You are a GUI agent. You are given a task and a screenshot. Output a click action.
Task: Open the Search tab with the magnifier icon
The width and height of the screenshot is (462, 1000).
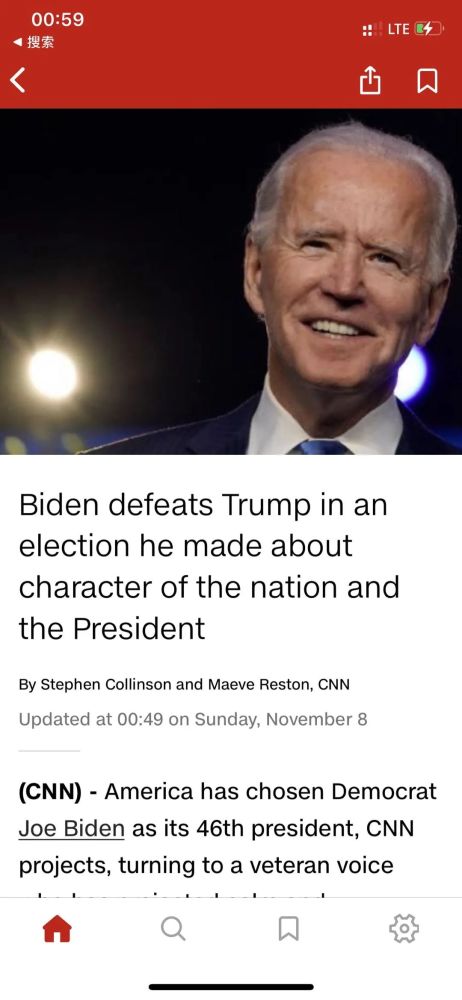[x=173, y=929]
